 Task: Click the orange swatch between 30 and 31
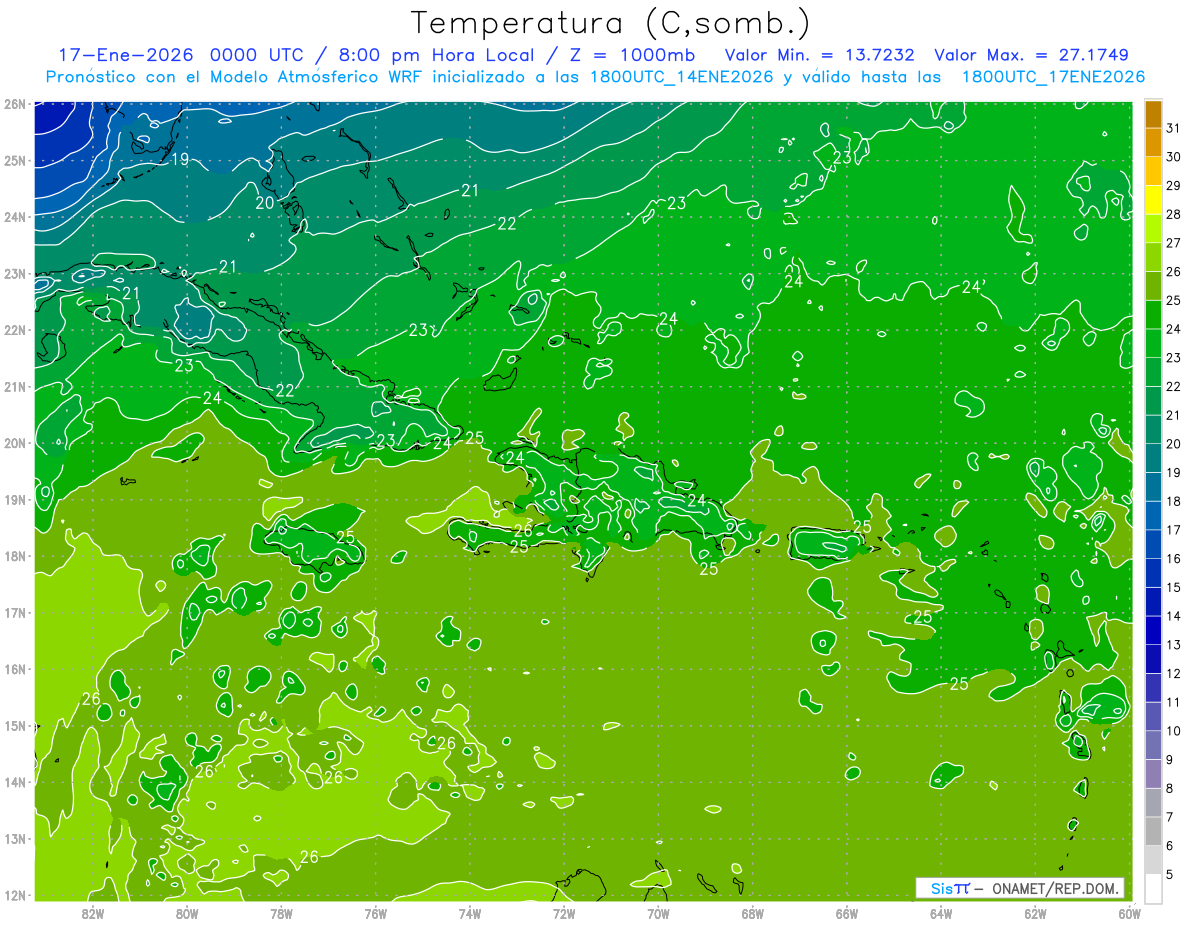coord(1153,141)
